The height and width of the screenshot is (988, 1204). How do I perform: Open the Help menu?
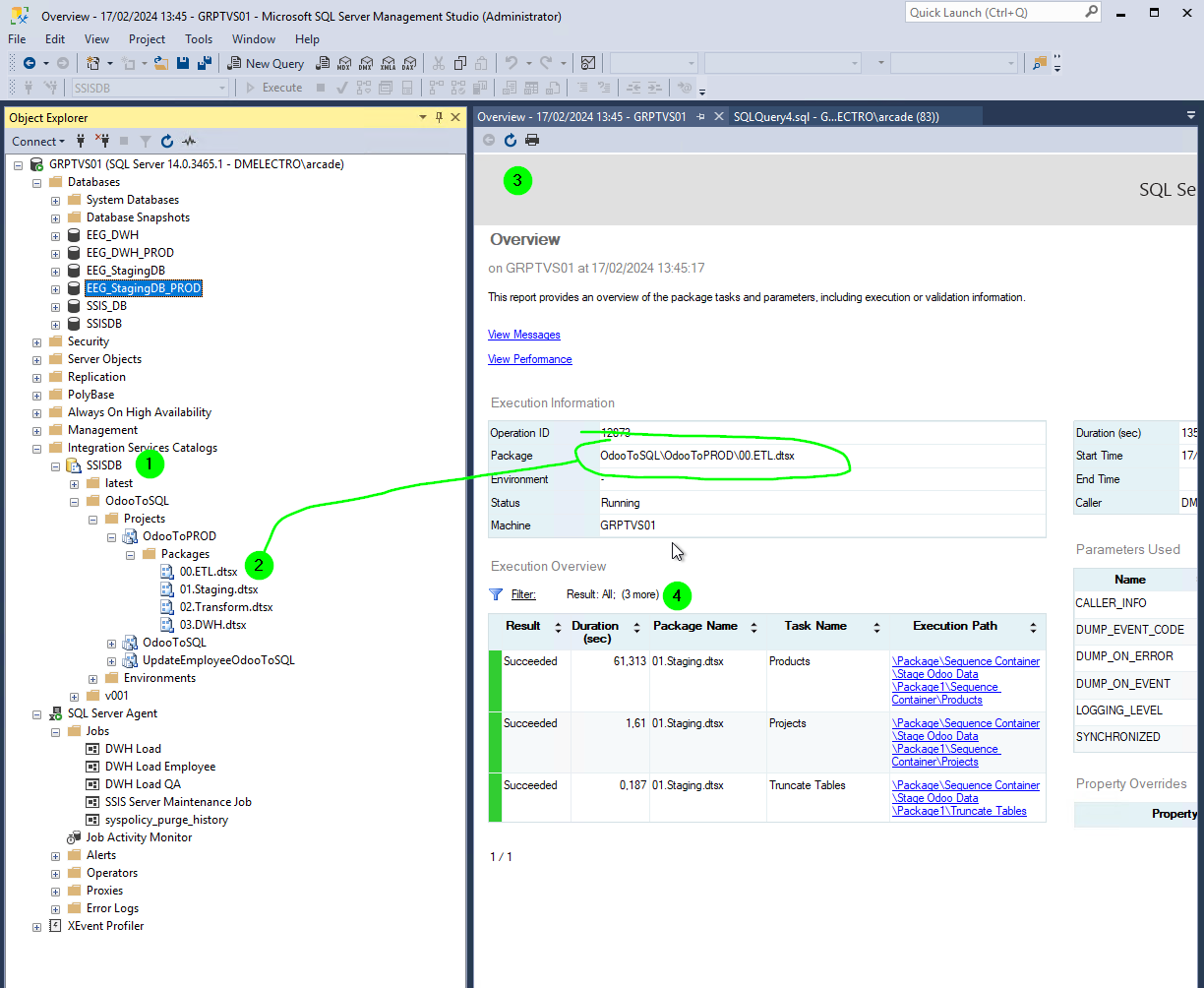tap(308, 39)
